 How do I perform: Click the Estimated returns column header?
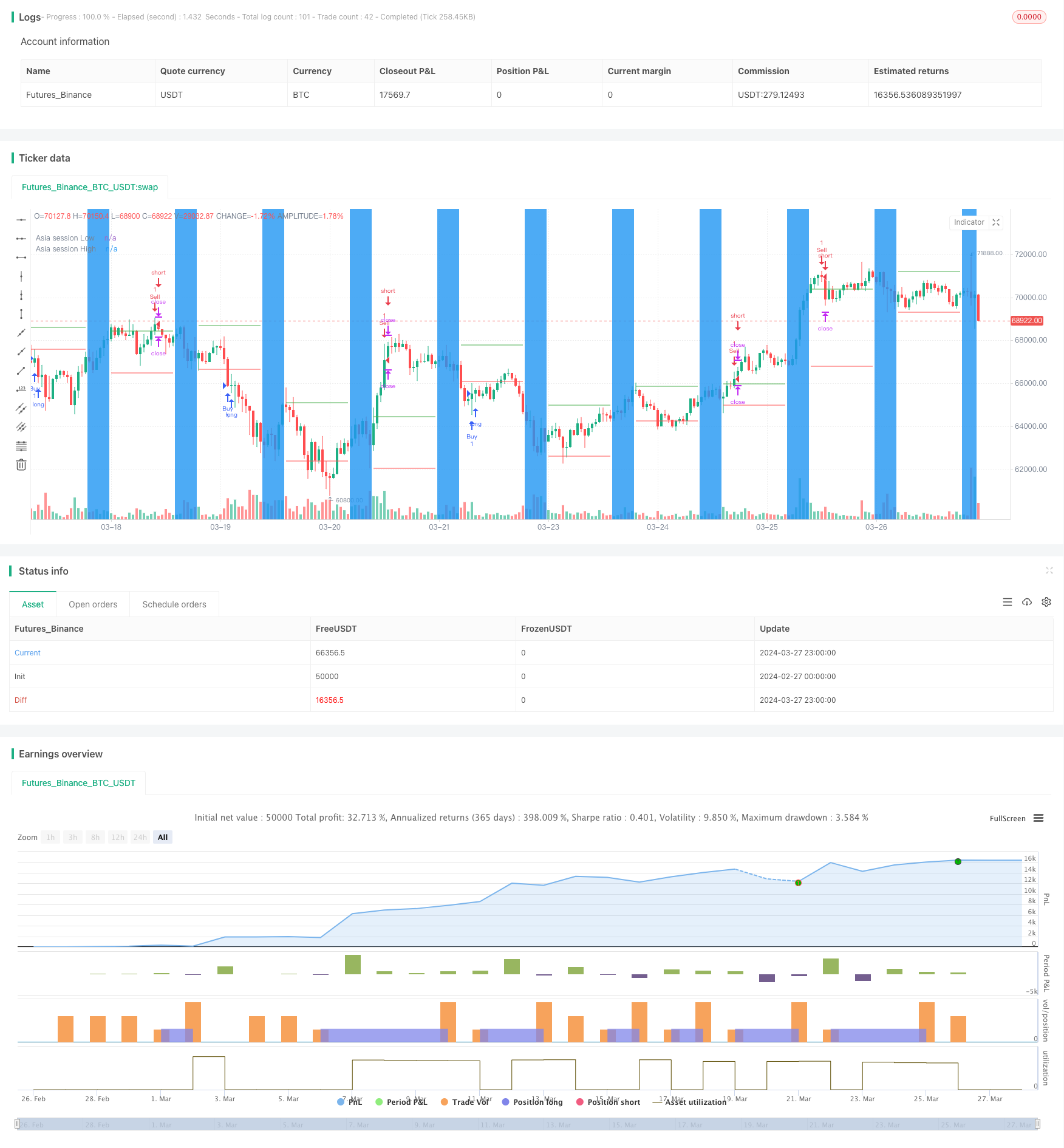click(911, 71)
